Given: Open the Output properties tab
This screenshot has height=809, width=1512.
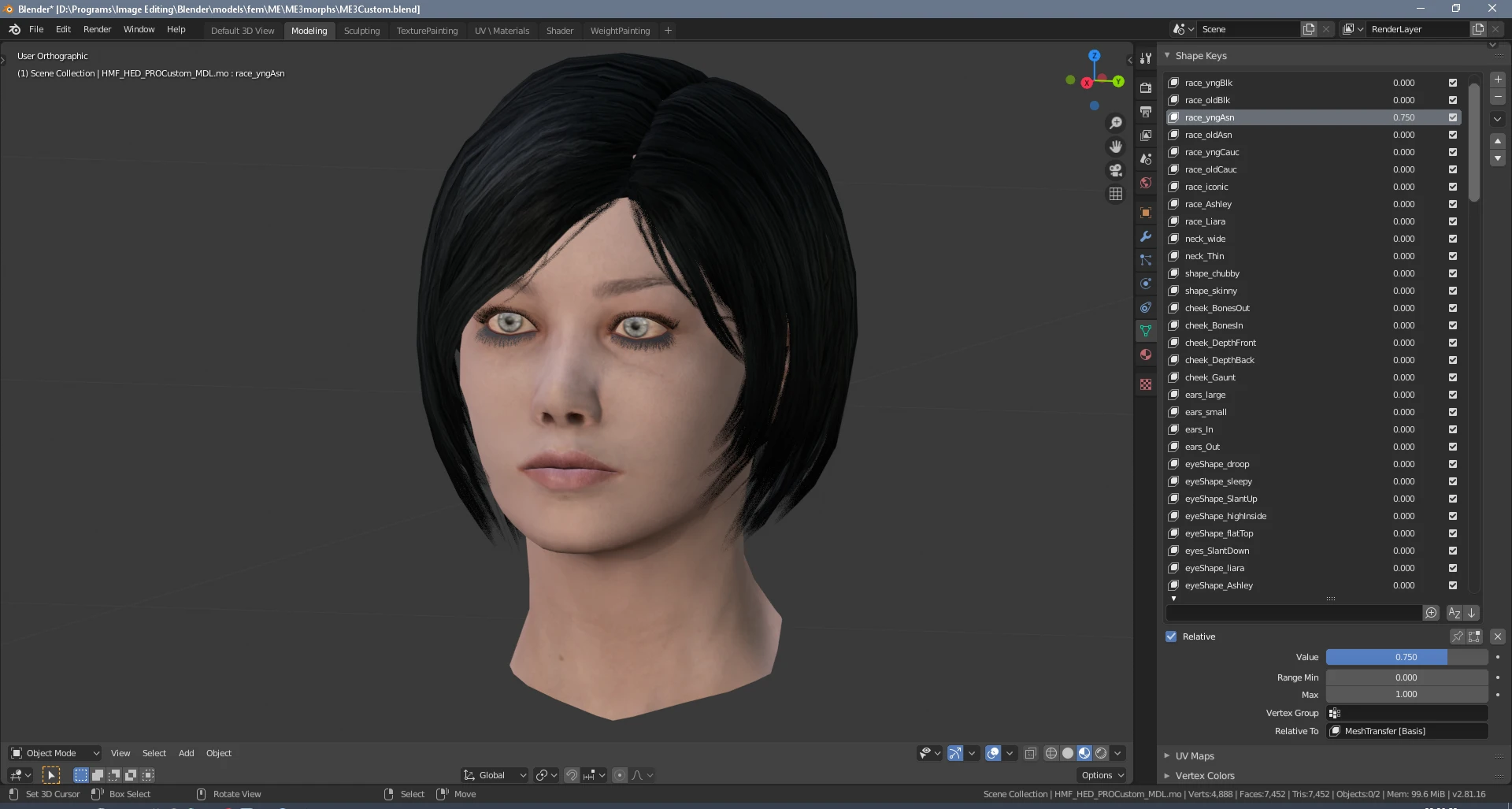Looking at the screenshot, I should 1146,112.
